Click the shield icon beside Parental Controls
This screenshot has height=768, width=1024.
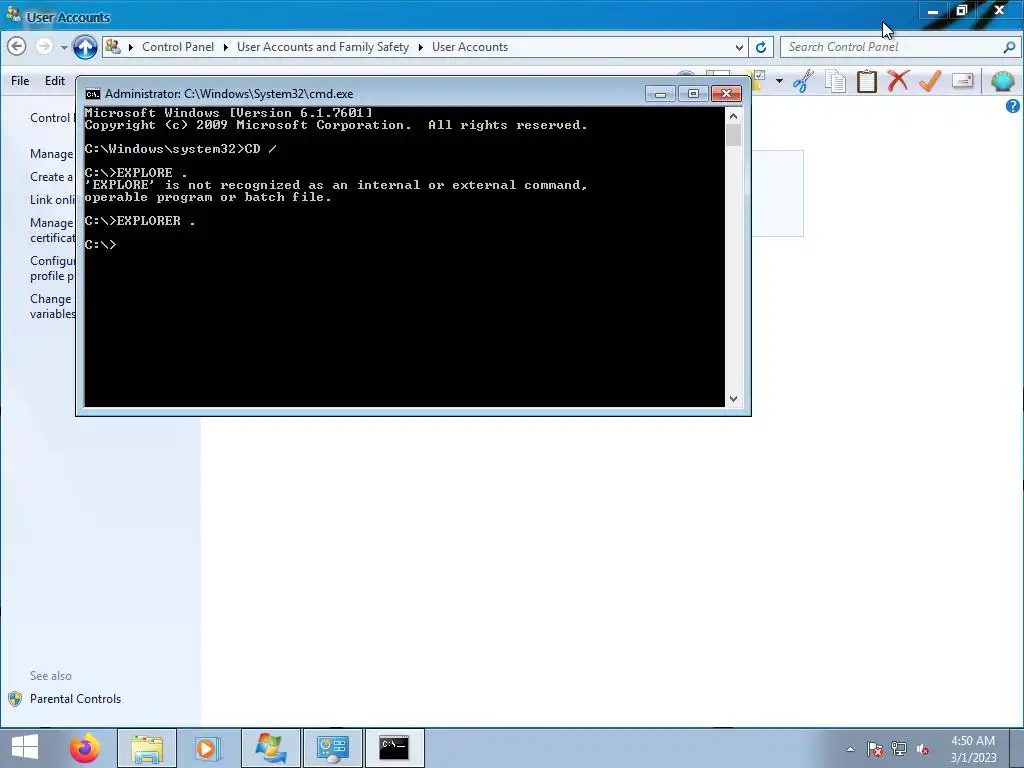[x=15, y=699]
